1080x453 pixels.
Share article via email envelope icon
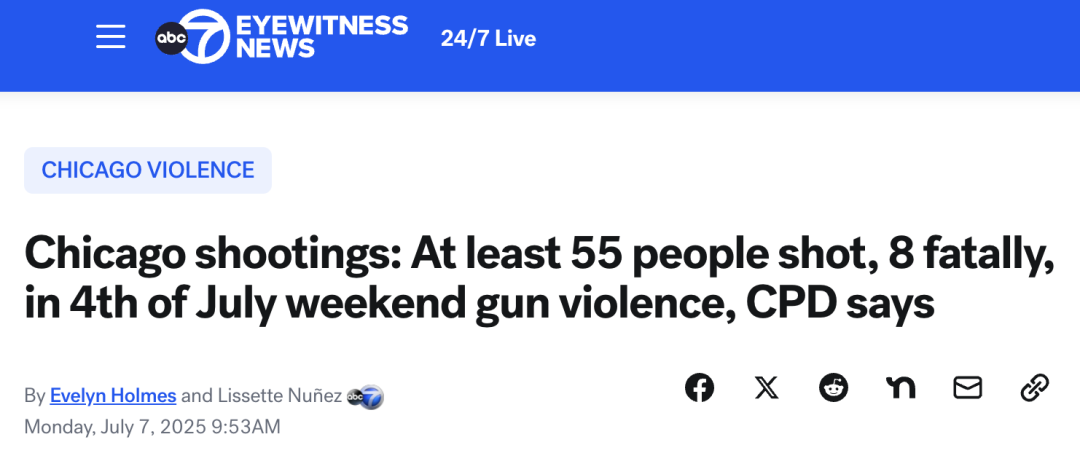coord(967,388)
